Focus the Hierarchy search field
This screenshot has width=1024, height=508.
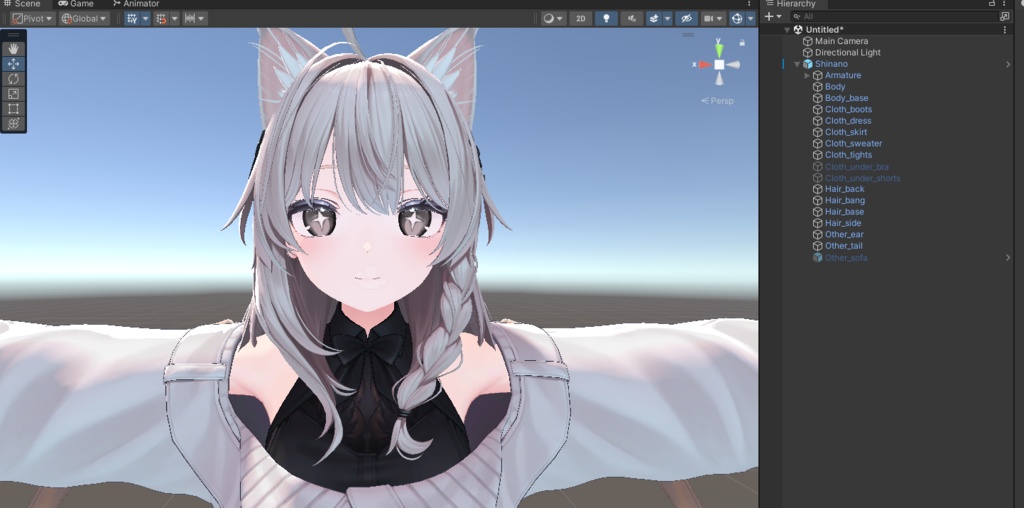(894, 16)
